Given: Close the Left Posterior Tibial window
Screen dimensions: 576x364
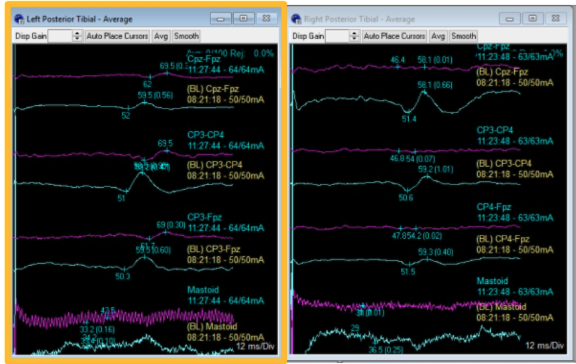Looking at the screenshot, I should click(x=266, y=18).
